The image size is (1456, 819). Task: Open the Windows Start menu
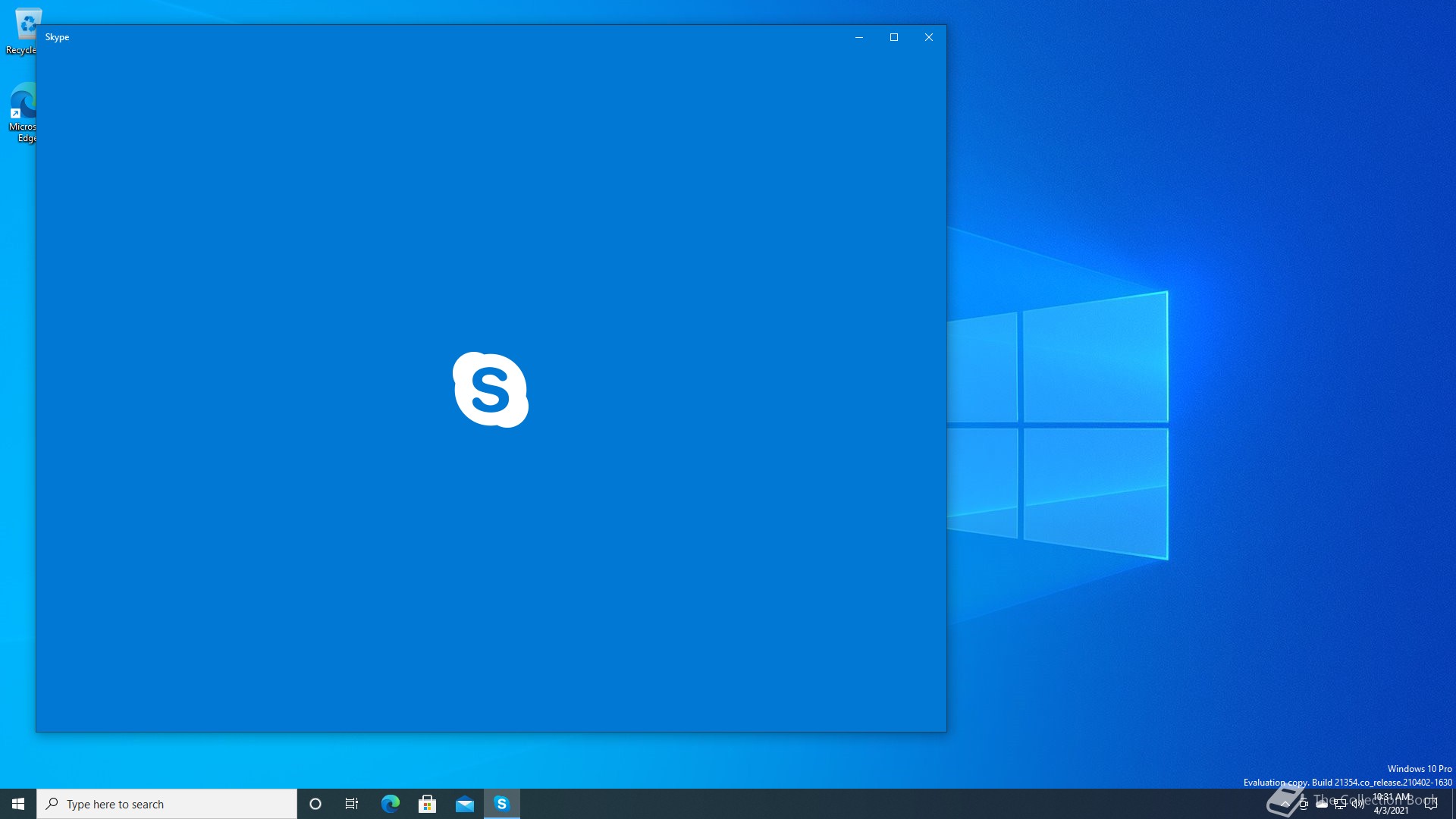18,804
